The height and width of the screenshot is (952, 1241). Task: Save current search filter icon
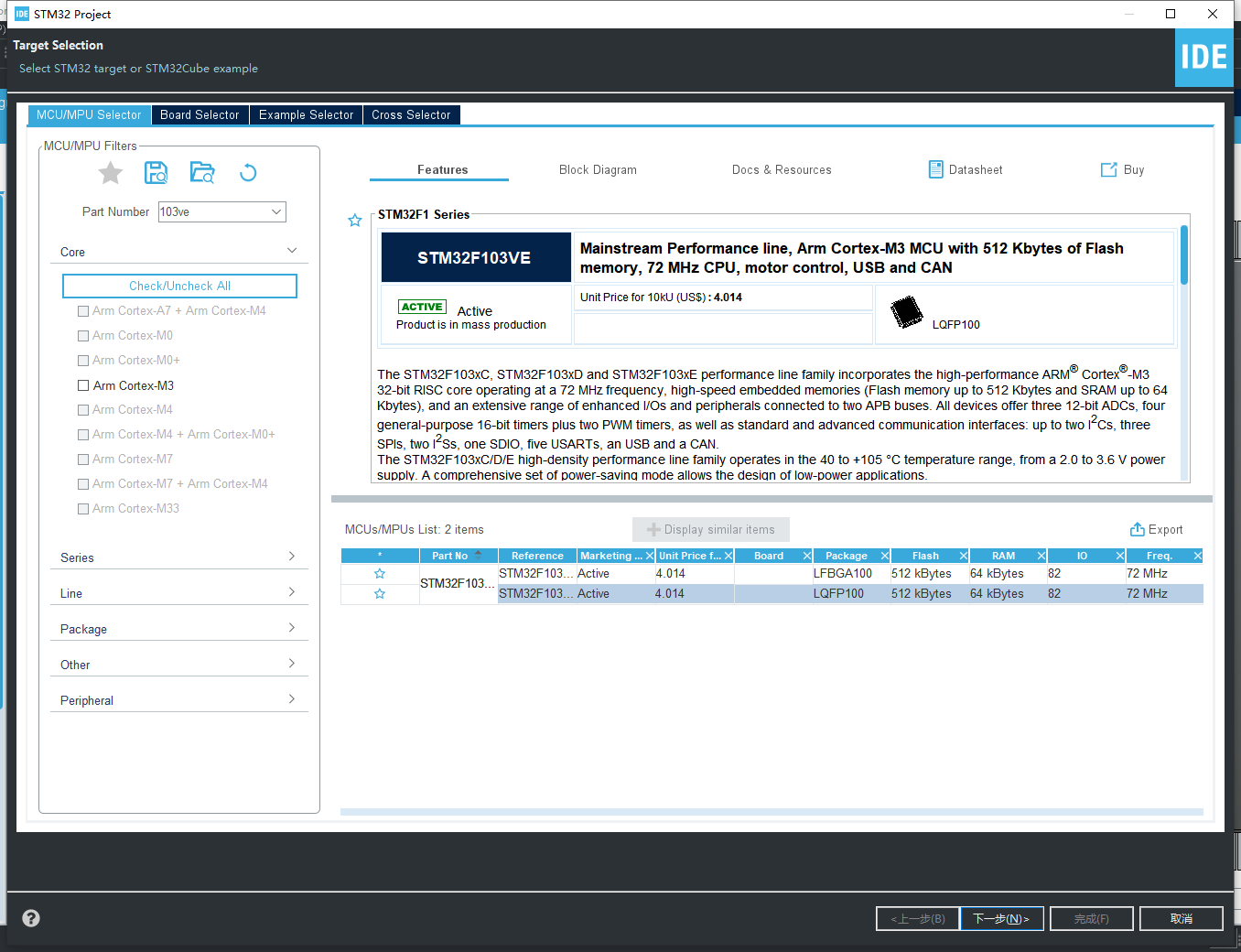tap(156, 172)
